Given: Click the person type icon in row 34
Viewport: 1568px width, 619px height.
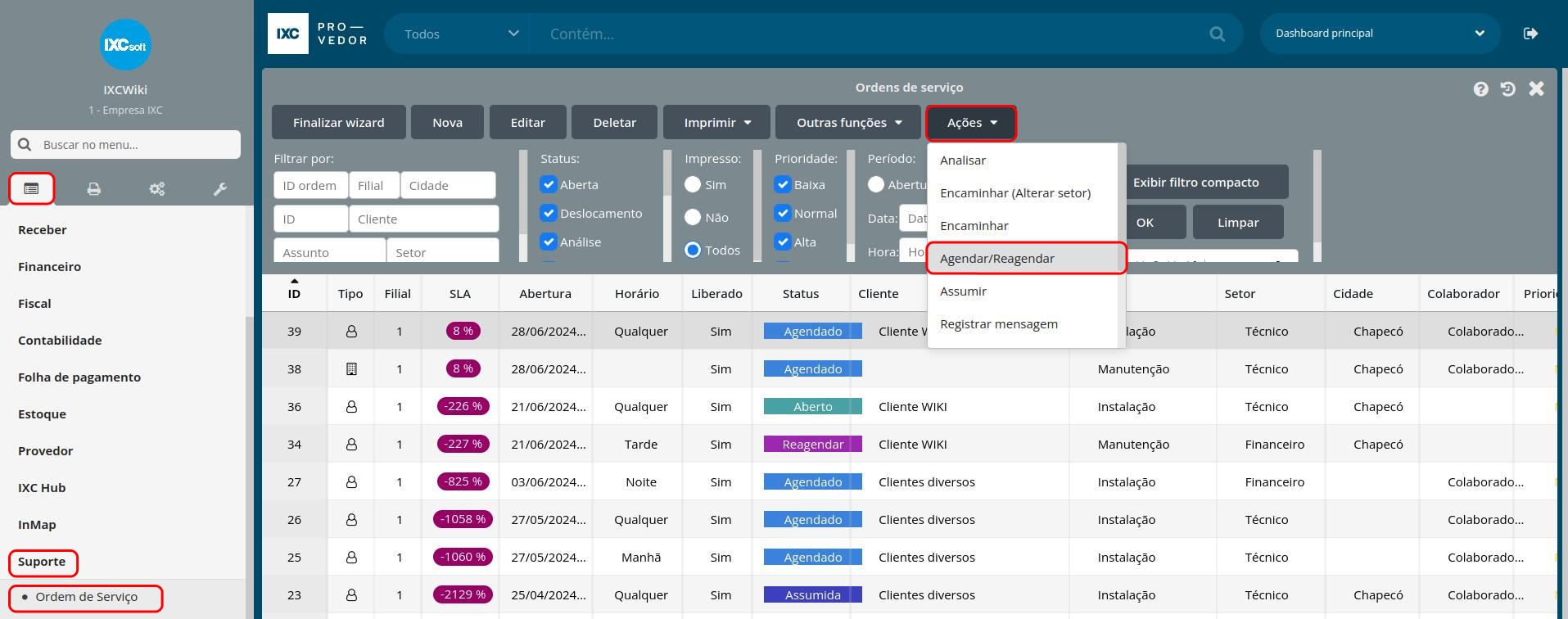Looking at the screenshot, I should [351, 445].
